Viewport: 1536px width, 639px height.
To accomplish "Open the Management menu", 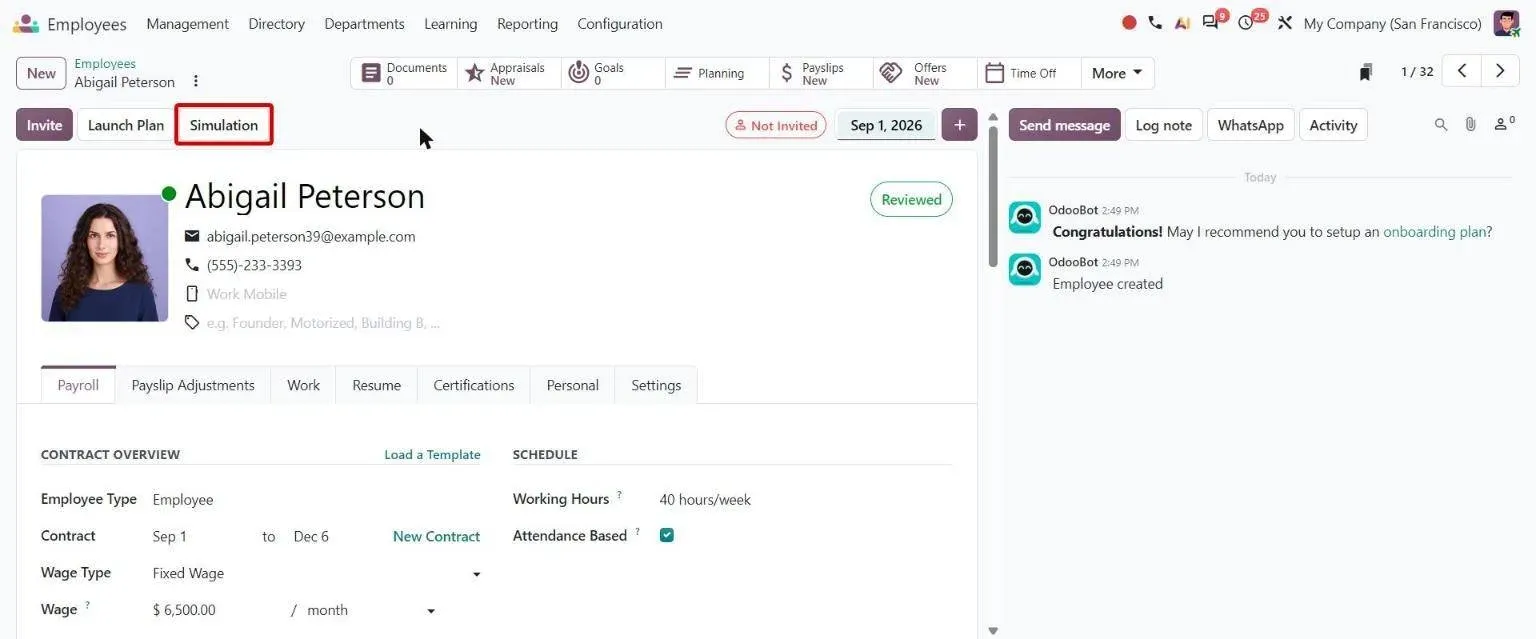I will tap(187, 23).
